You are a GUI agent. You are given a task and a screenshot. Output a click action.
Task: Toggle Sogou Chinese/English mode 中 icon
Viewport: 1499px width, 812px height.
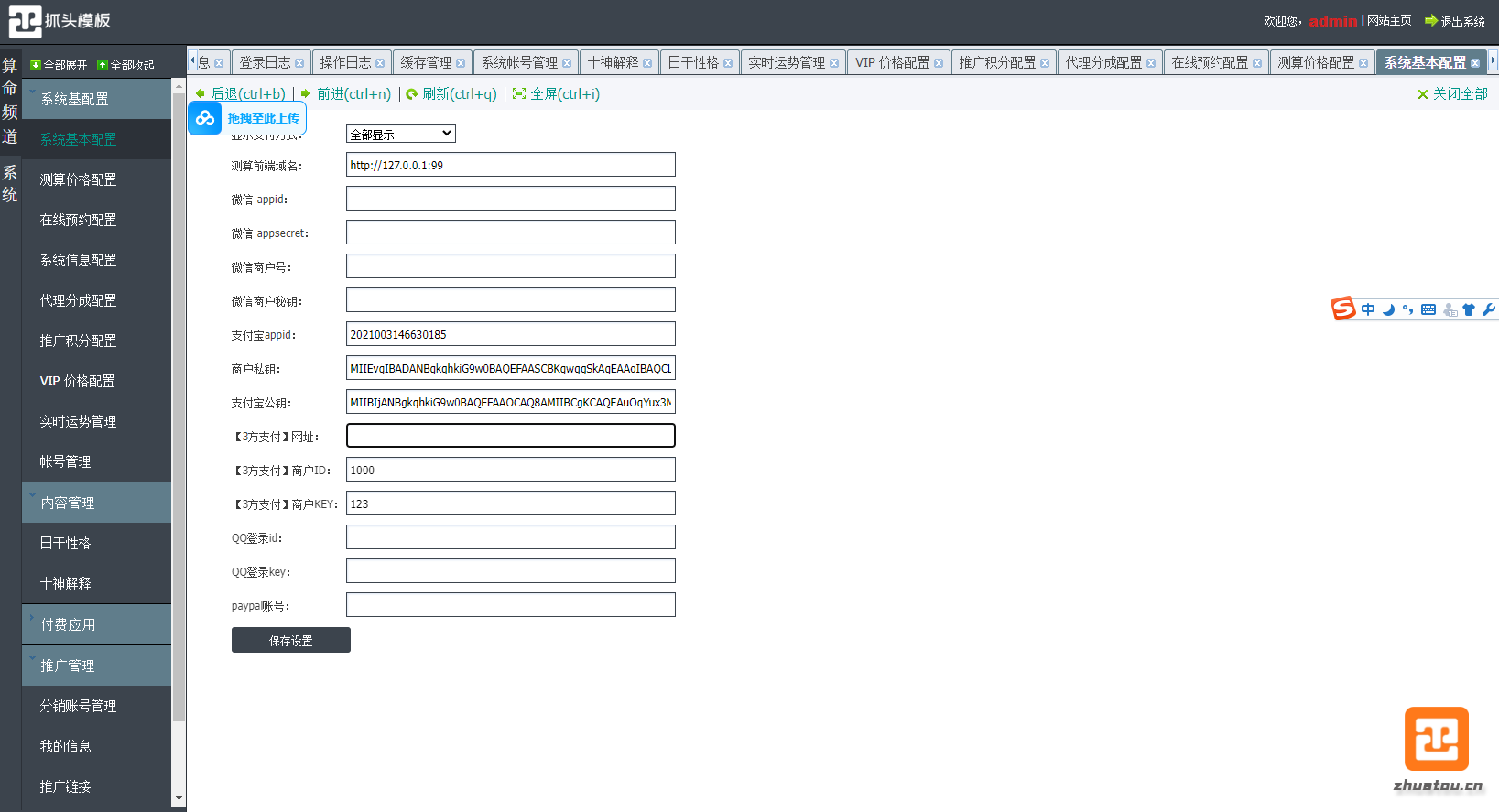[x=1368, y=309]
